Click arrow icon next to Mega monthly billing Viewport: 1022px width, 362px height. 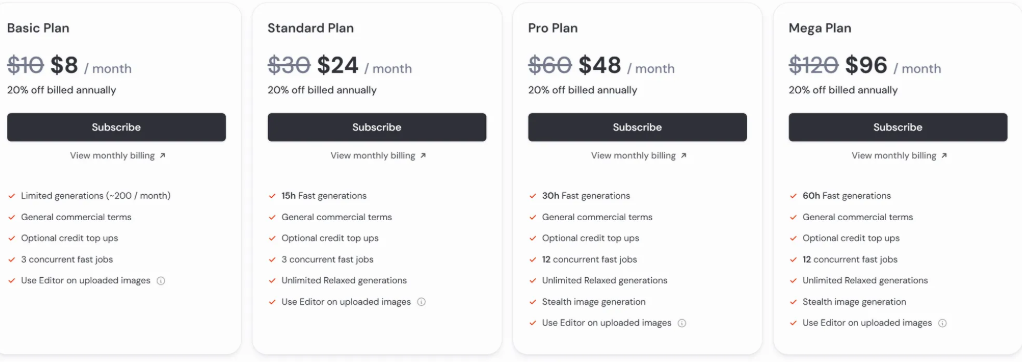pyautogui.click(x=944, y=156)
